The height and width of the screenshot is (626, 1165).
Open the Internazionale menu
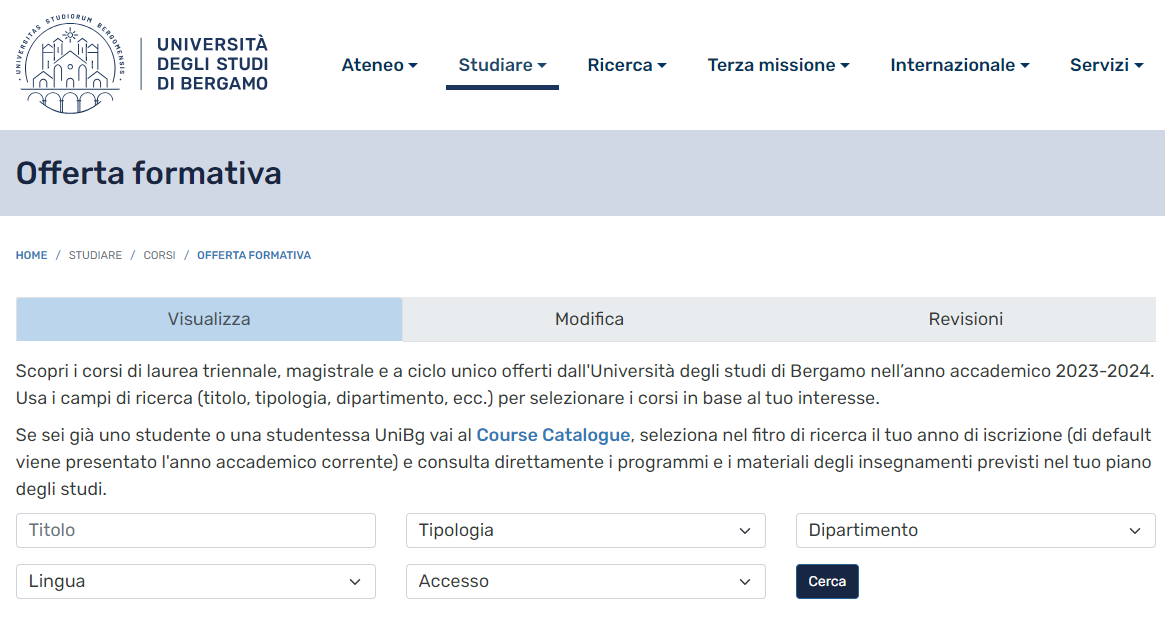coord(959,64)
